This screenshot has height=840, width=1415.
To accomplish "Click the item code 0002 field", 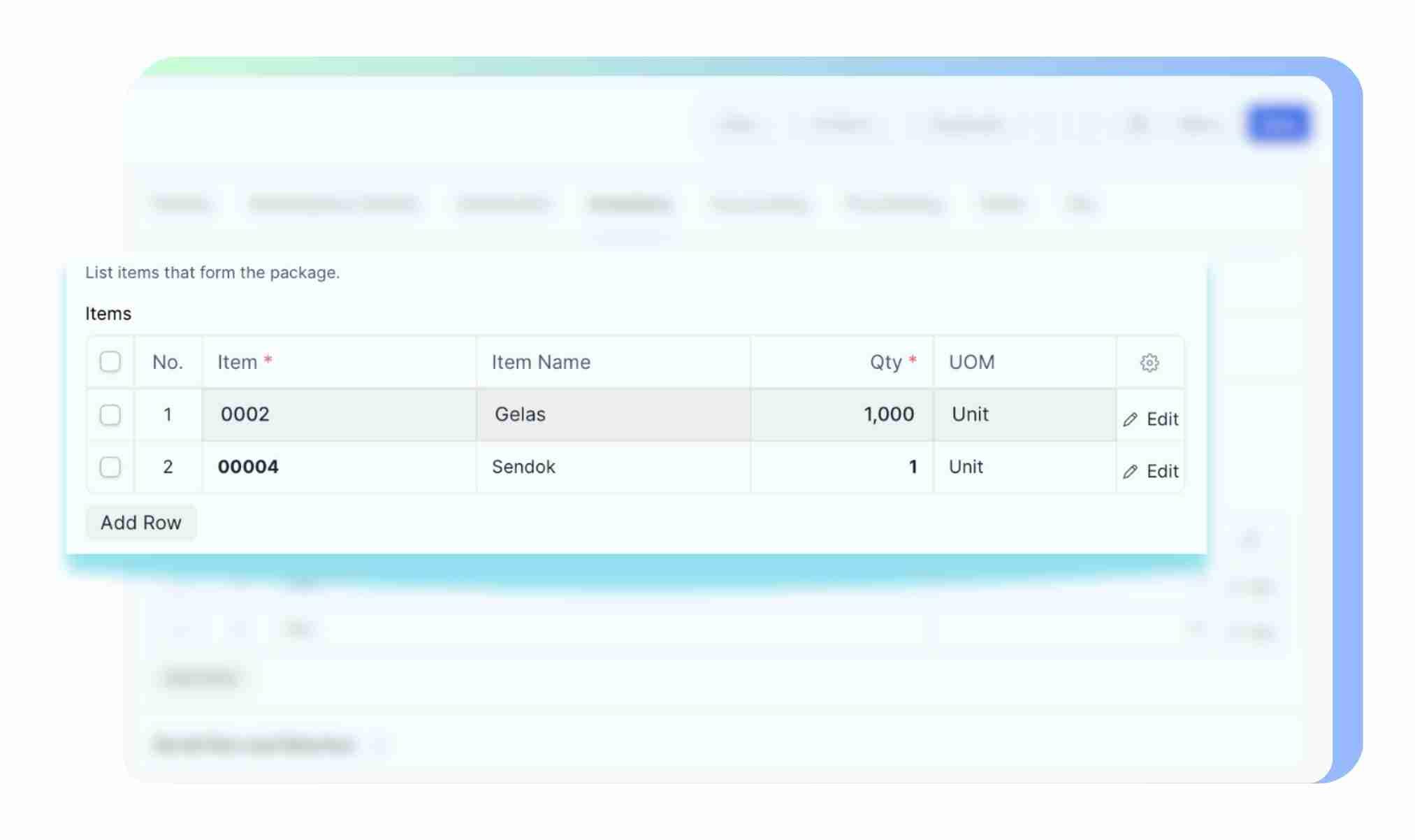I will (x=339, y=414).
